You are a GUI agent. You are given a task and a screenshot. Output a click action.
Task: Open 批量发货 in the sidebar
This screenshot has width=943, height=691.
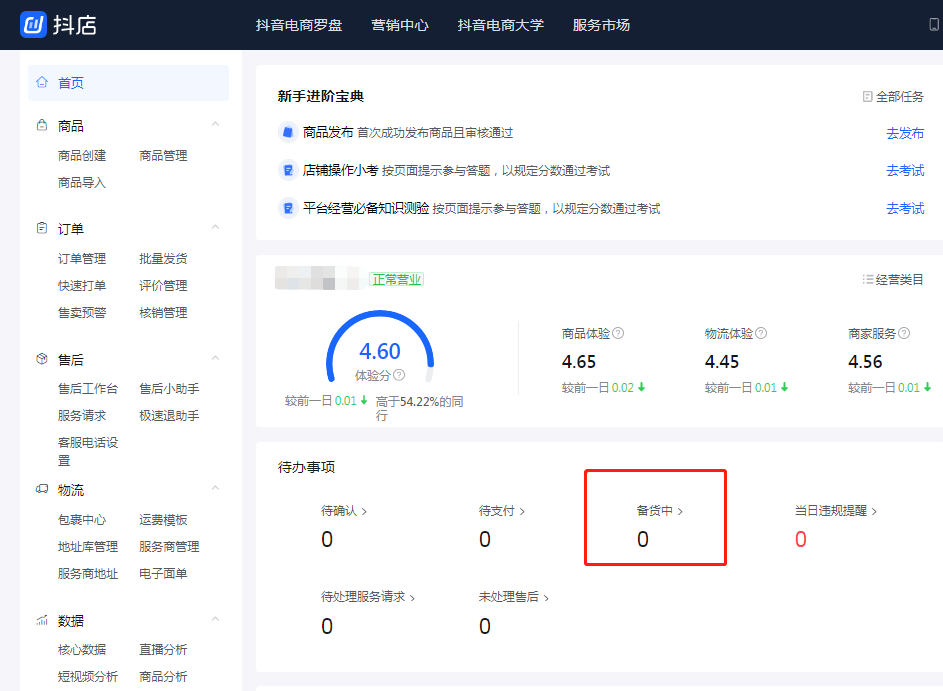[163, 259]
